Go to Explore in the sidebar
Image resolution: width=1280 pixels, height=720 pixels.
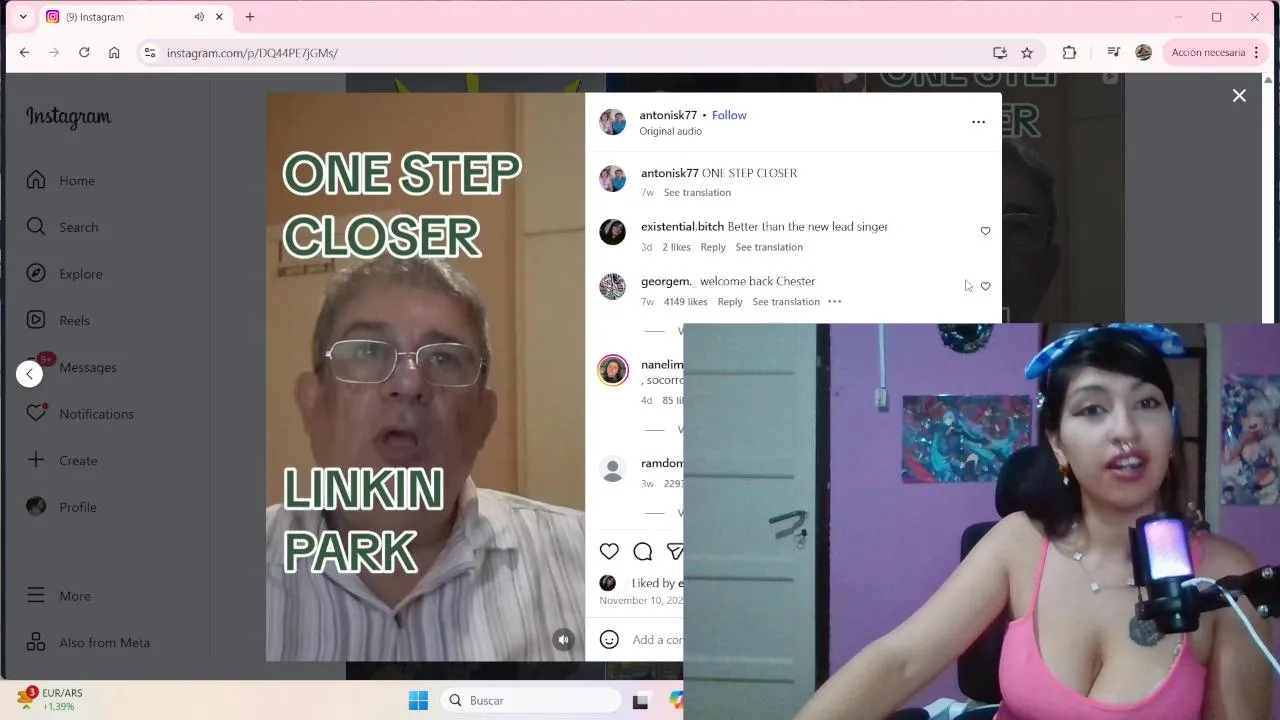tap(64, 274)
